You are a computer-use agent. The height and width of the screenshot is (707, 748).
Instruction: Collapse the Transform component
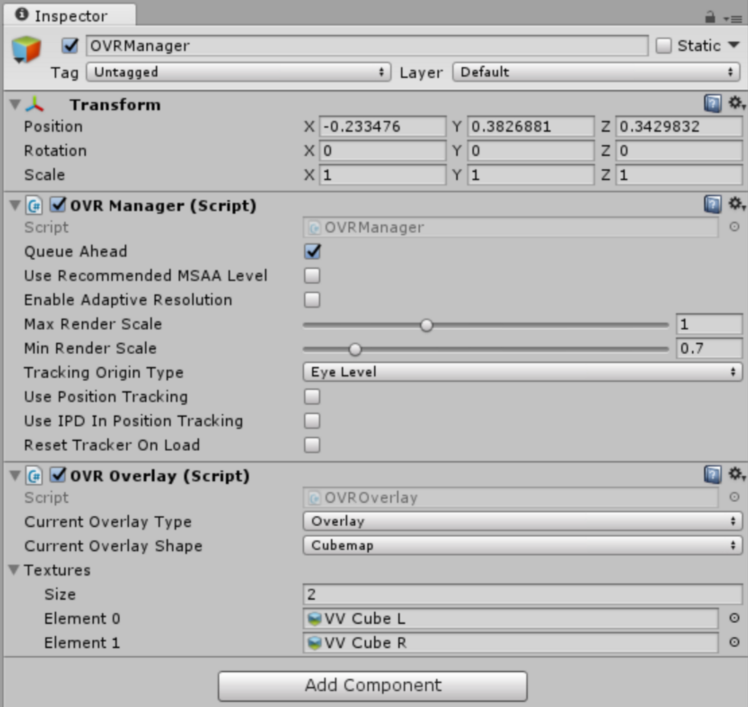click(x=15, y=104)
